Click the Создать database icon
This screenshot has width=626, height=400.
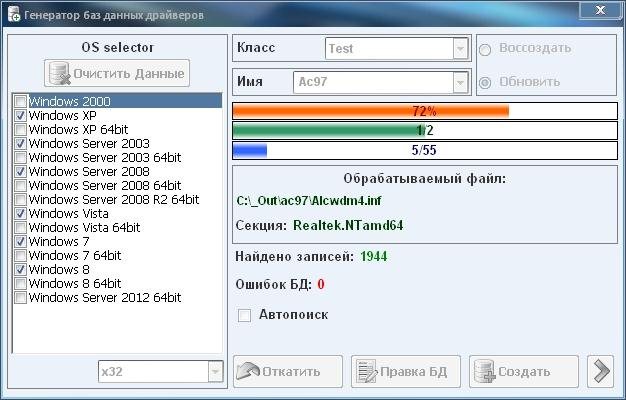(x=484, y=371)
